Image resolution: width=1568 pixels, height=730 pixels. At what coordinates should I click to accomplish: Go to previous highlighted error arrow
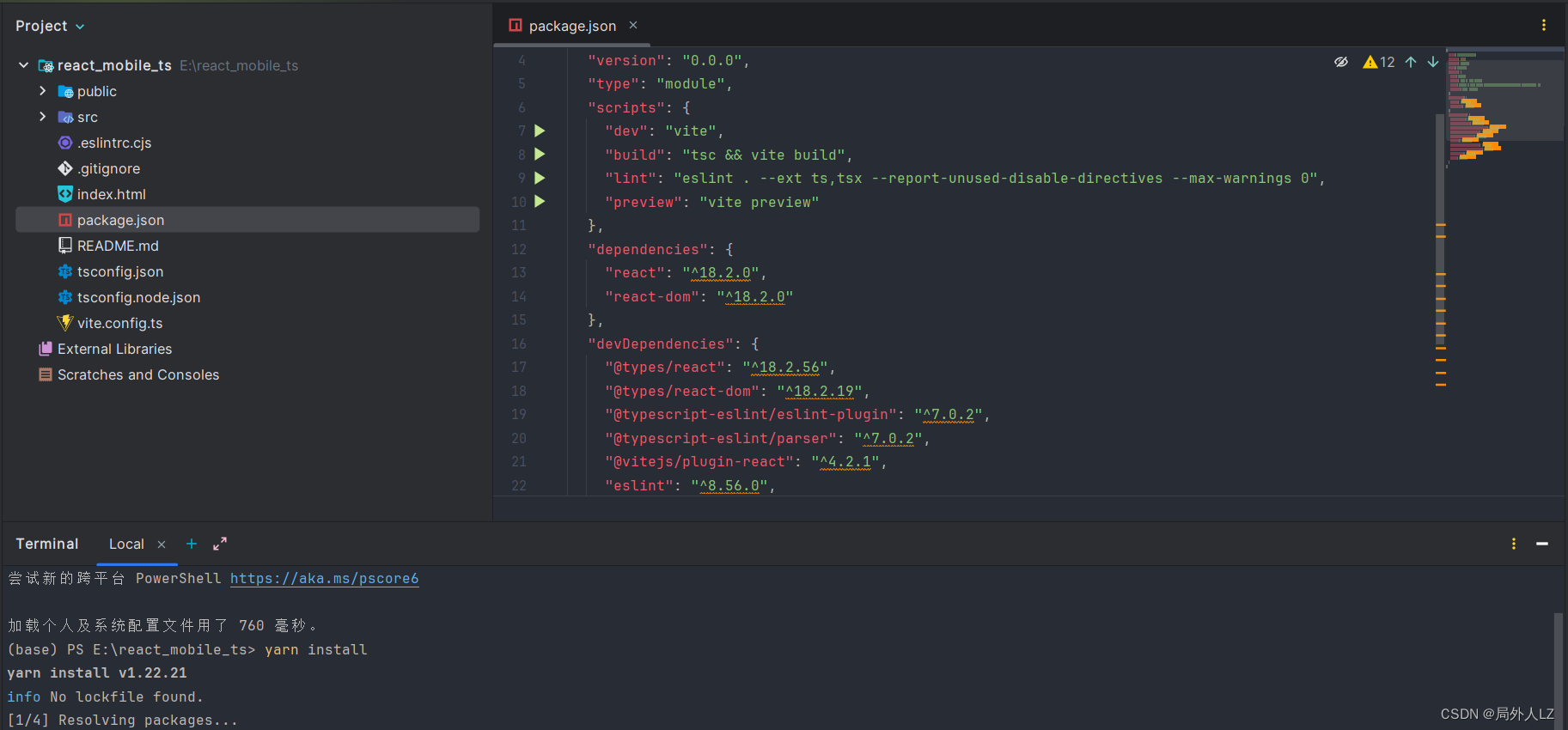pyautogui.click(x=1411, y=62)
